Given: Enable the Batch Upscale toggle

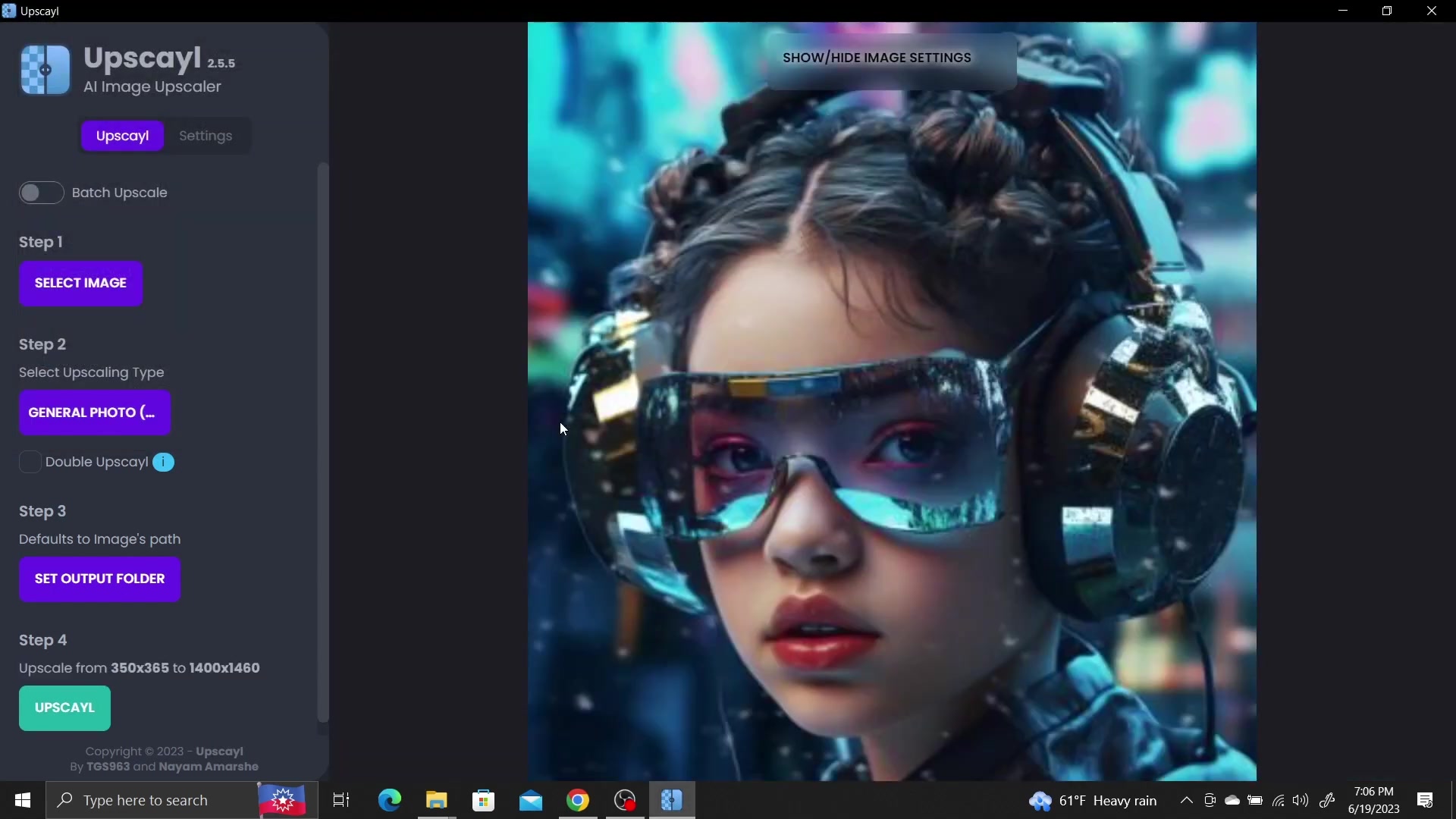Looking at the screenshot, I should pos(41,193).
